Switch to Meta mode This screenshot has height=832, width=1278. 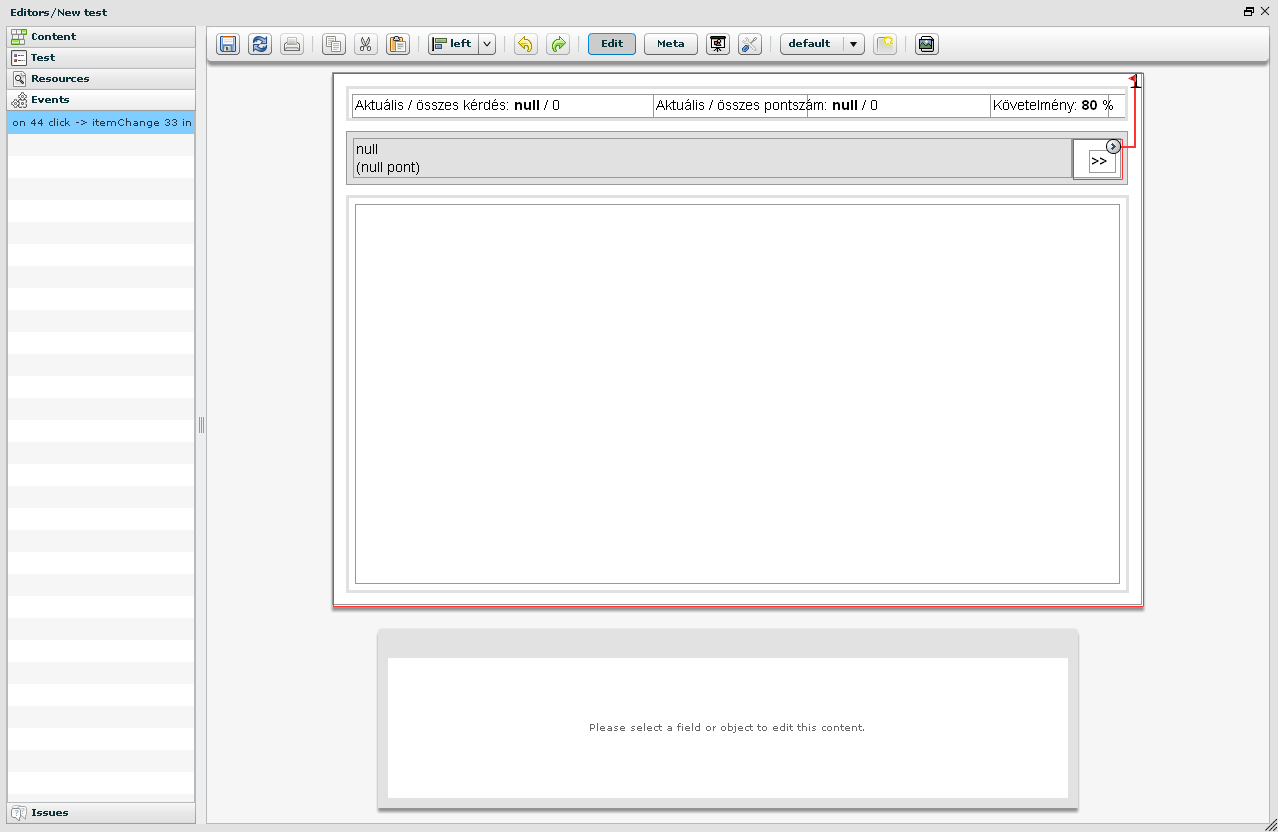click(x=670, y=44)
